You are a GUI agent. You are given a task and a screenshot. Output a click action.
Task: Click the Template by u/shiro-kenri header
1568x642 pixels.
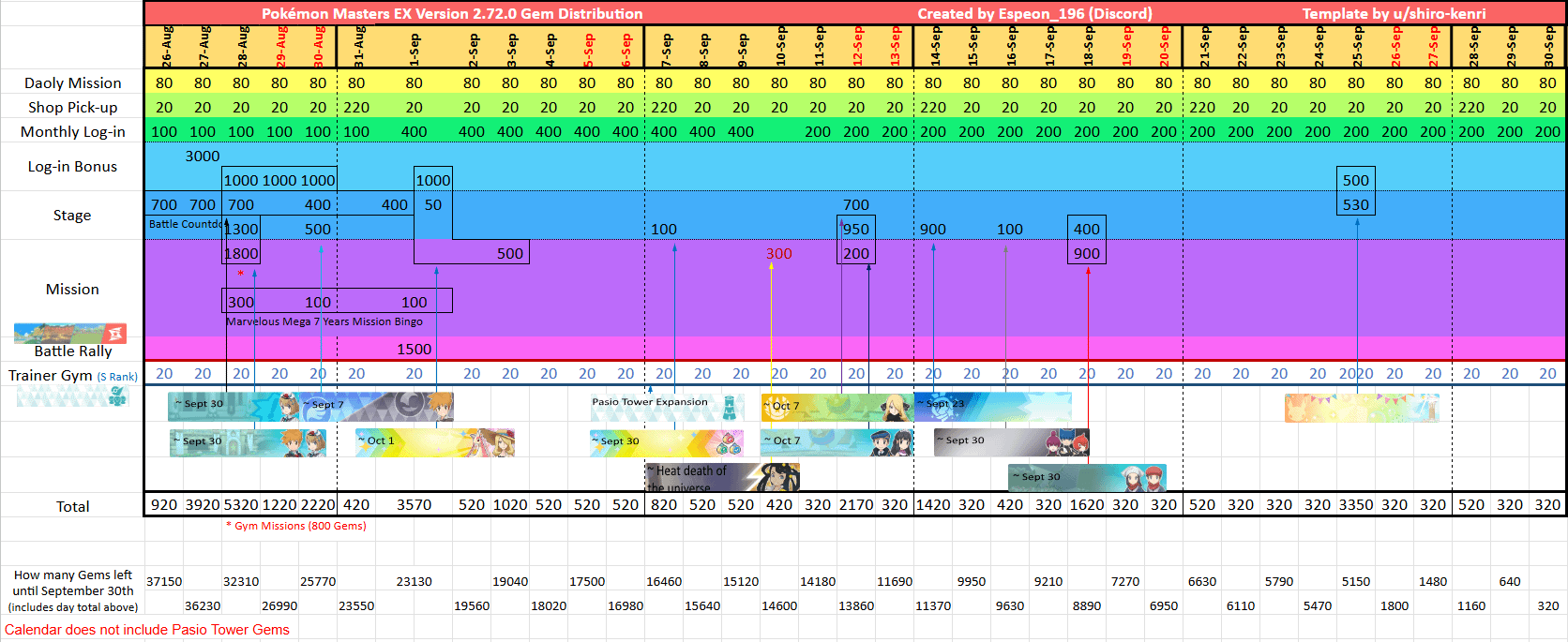click(1394, 13)
